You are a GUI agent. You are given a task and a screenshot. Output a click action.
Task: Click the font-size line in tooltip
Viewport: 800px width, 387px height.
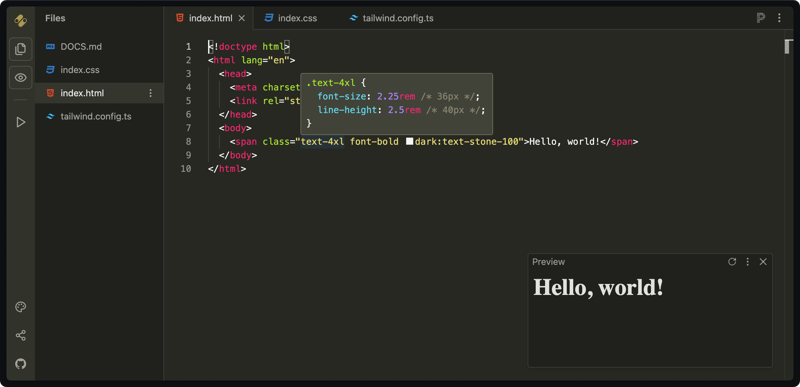(x=398, y=96)
